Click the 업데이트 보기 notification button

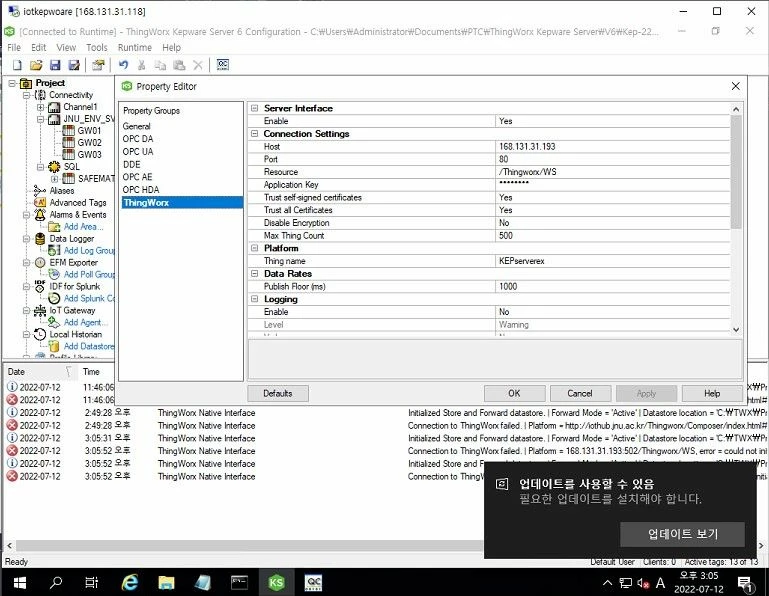[x=682, y=534]
